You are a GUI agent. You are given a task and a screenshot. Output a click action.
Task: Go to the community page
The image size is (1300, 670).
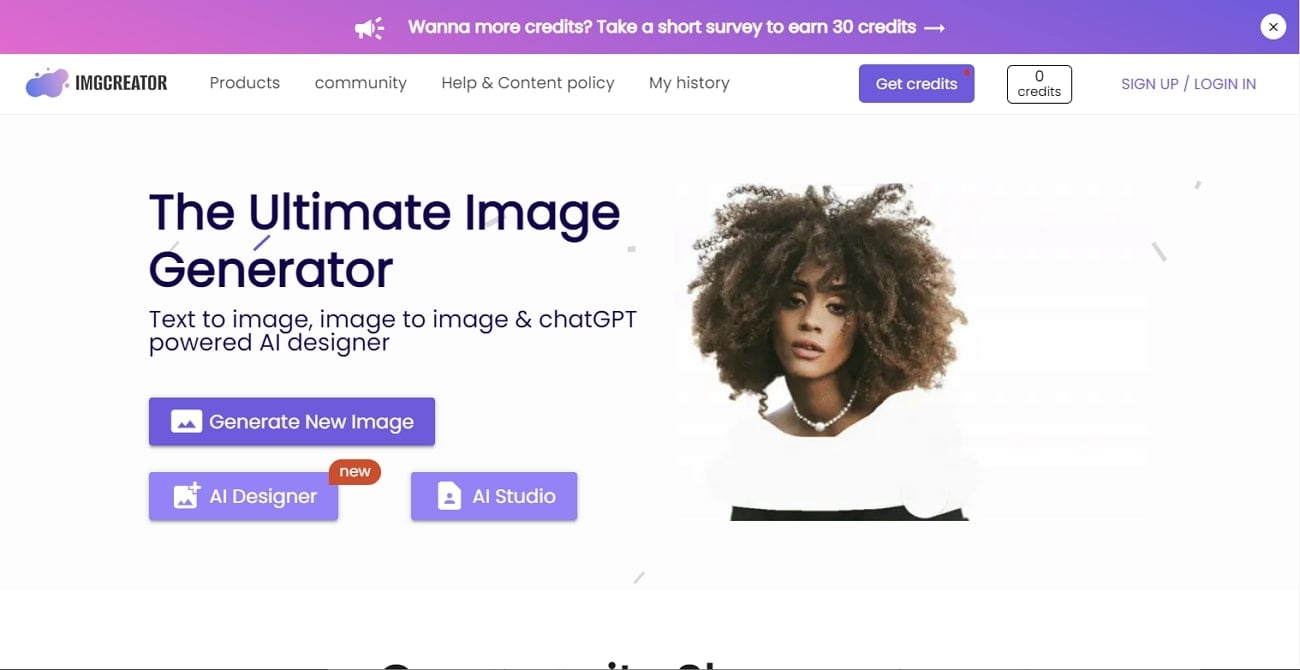coord(361,83)
